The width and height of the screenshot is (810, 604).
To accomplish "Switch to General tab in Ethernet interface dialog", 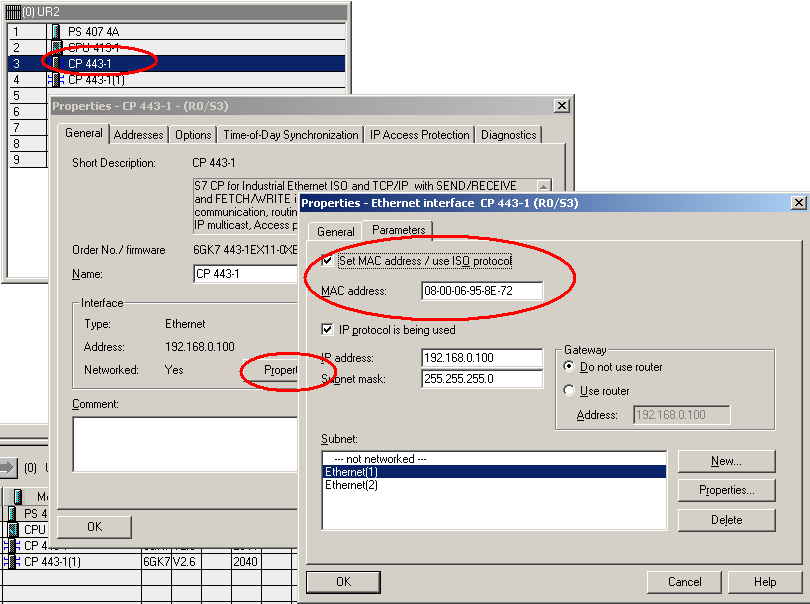I will 335,231.
